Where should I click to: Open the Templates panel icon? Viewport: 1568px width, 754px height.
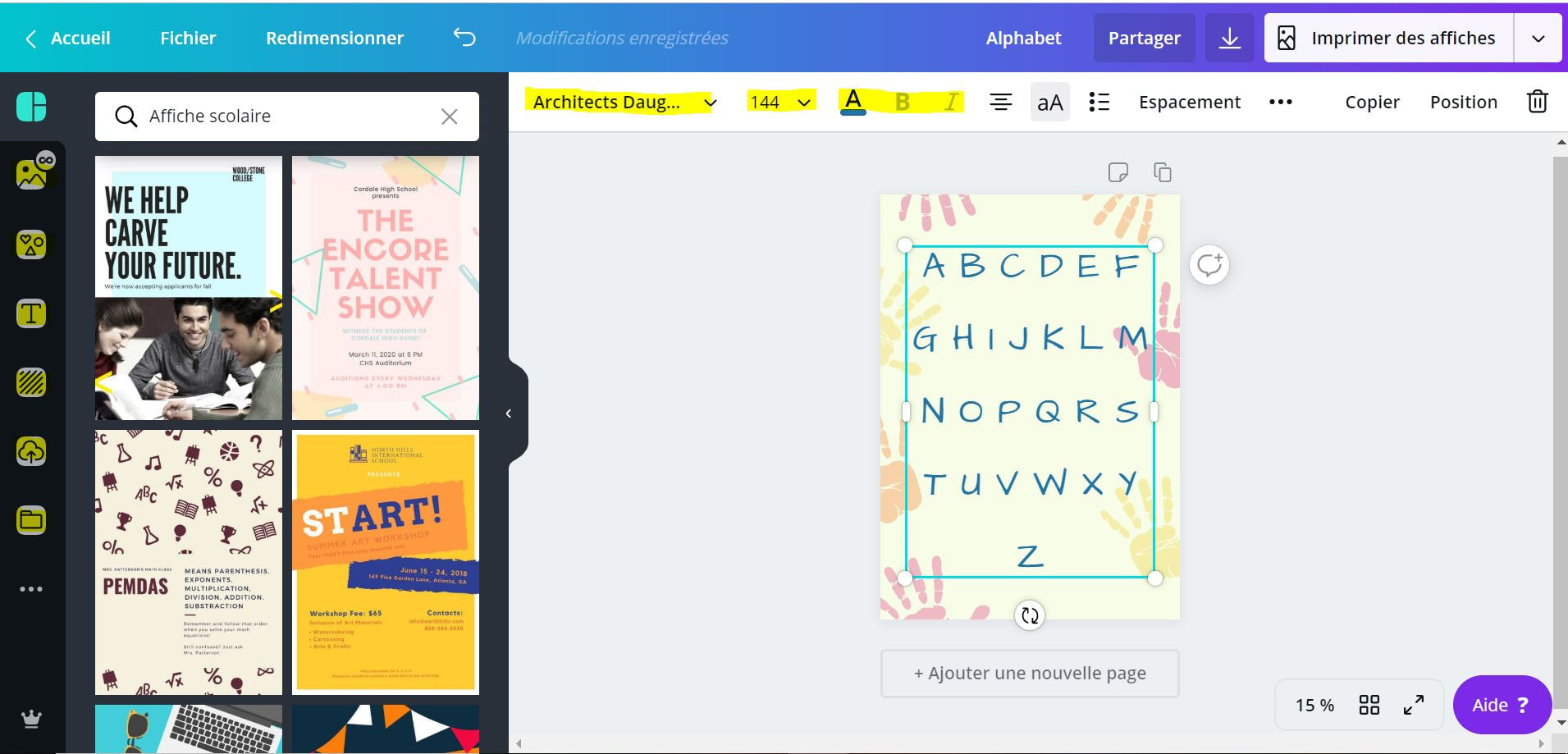(31, 107)
